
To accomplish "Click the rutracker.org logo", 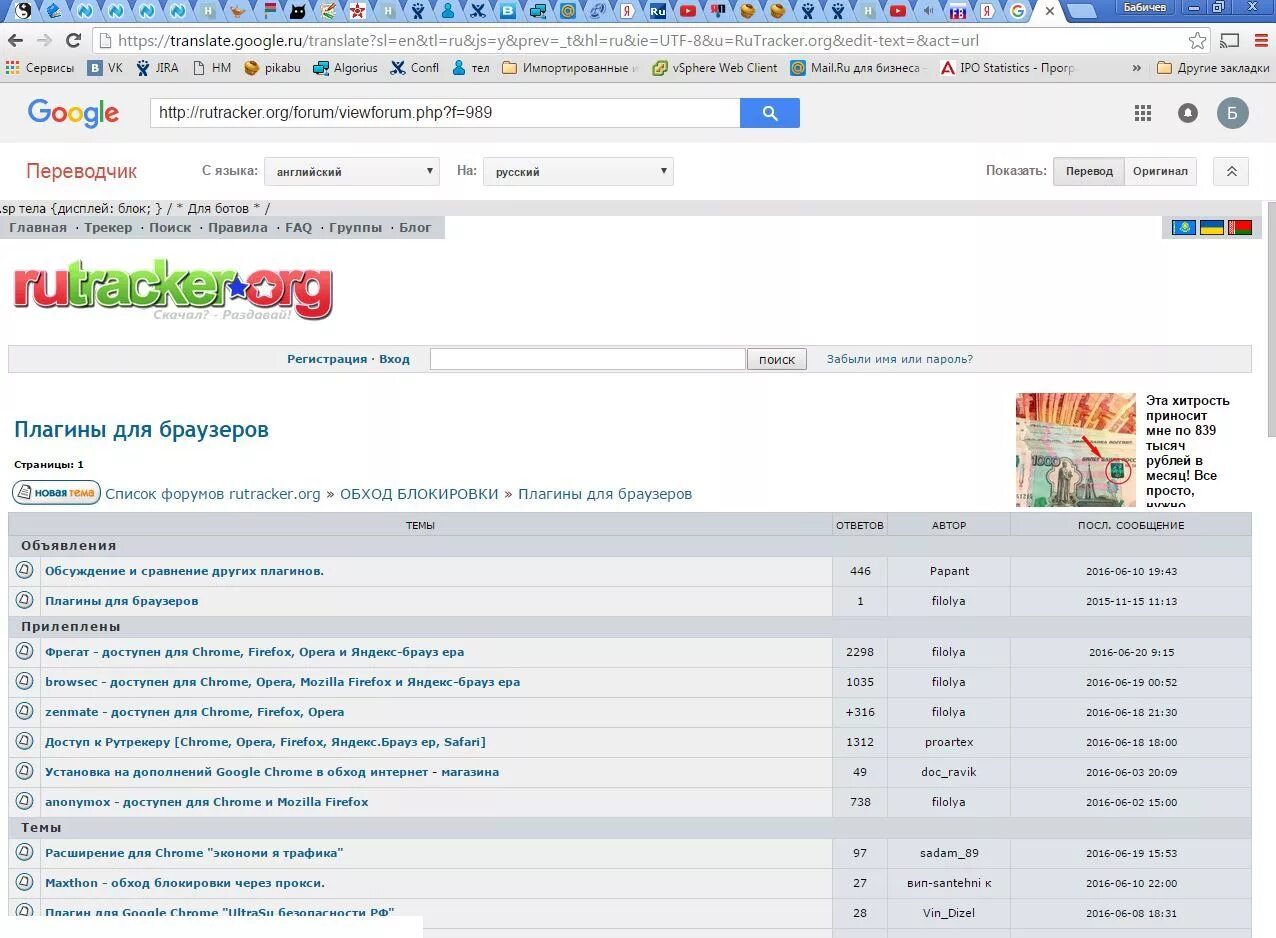I will coord(173,288).
